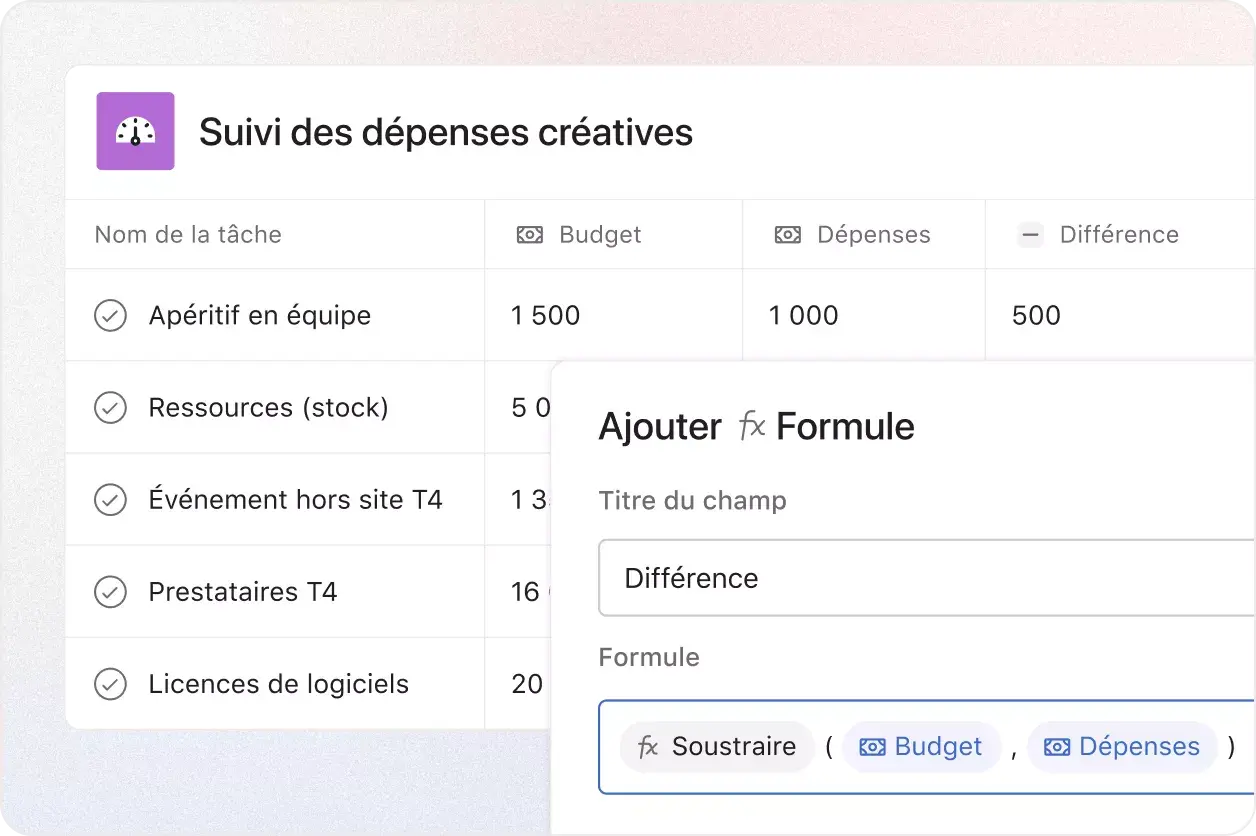Check off the Licences de logiciels task
This screenshot has height=836, width=1256.
click(x=111, y=684)
